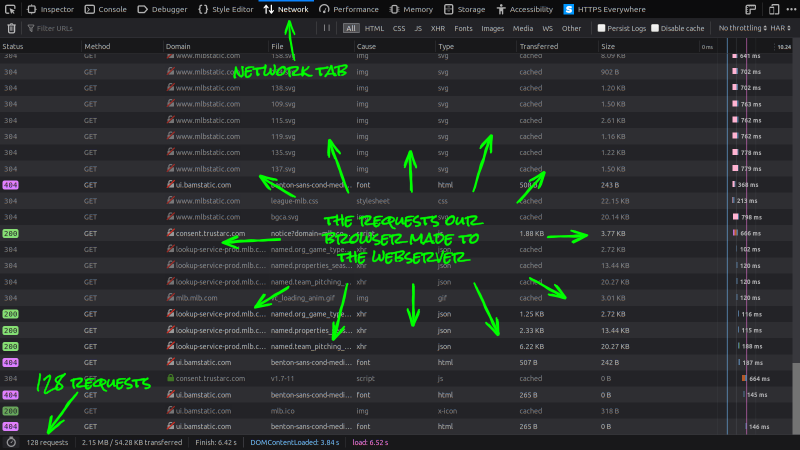Image resolution: width=800 pixels, height=450 pixels.
Task: Show All request types
Action: [351, 29]
